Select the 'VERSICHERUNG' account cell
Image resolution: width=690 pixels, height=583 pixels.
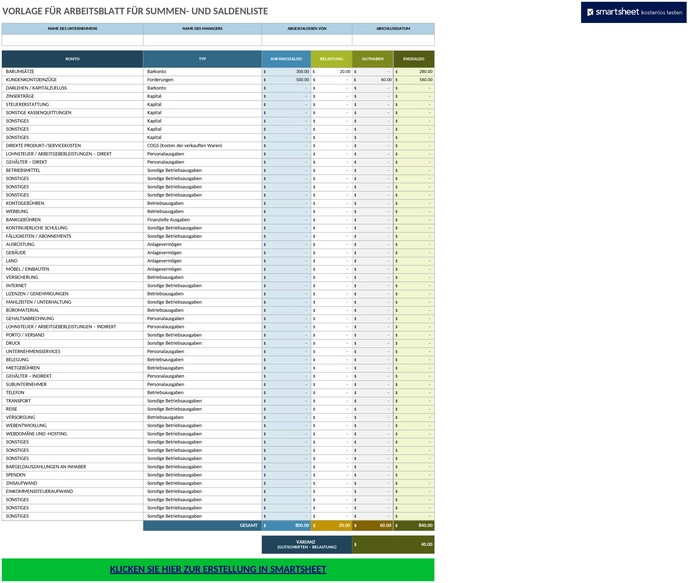click(72, 277)
